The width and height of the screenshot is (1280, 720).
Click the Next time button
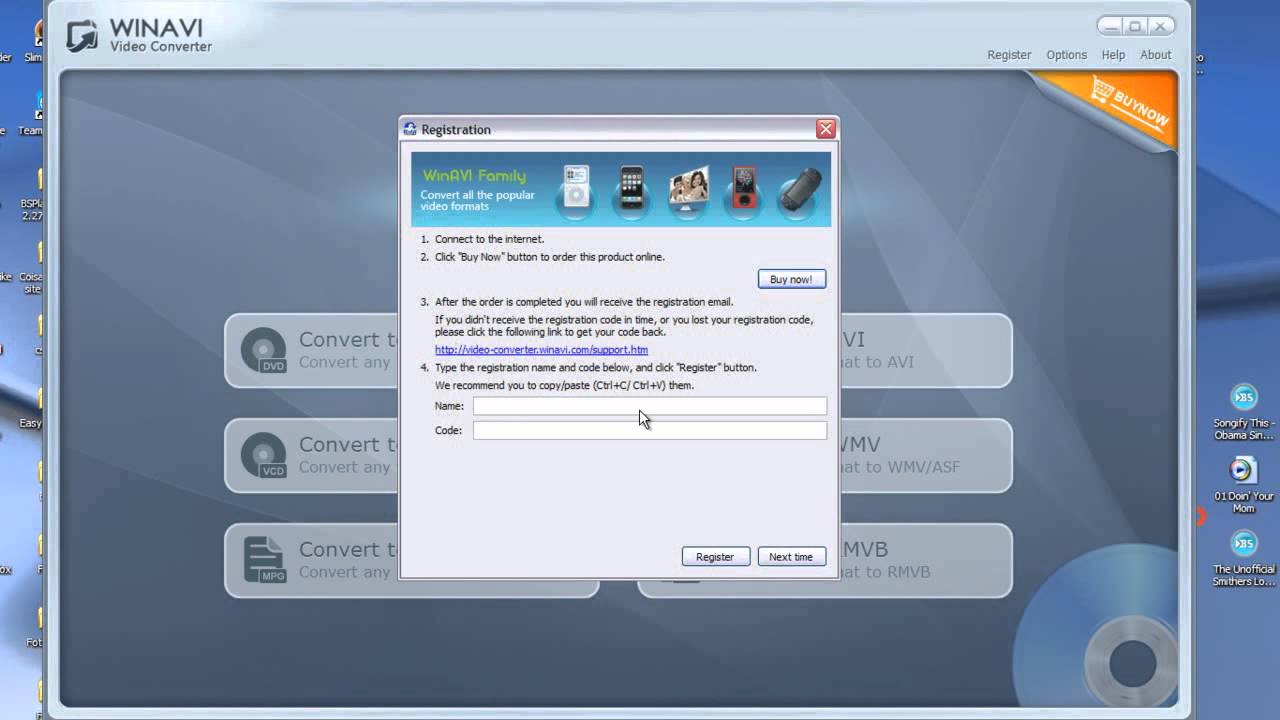[791, 557]
